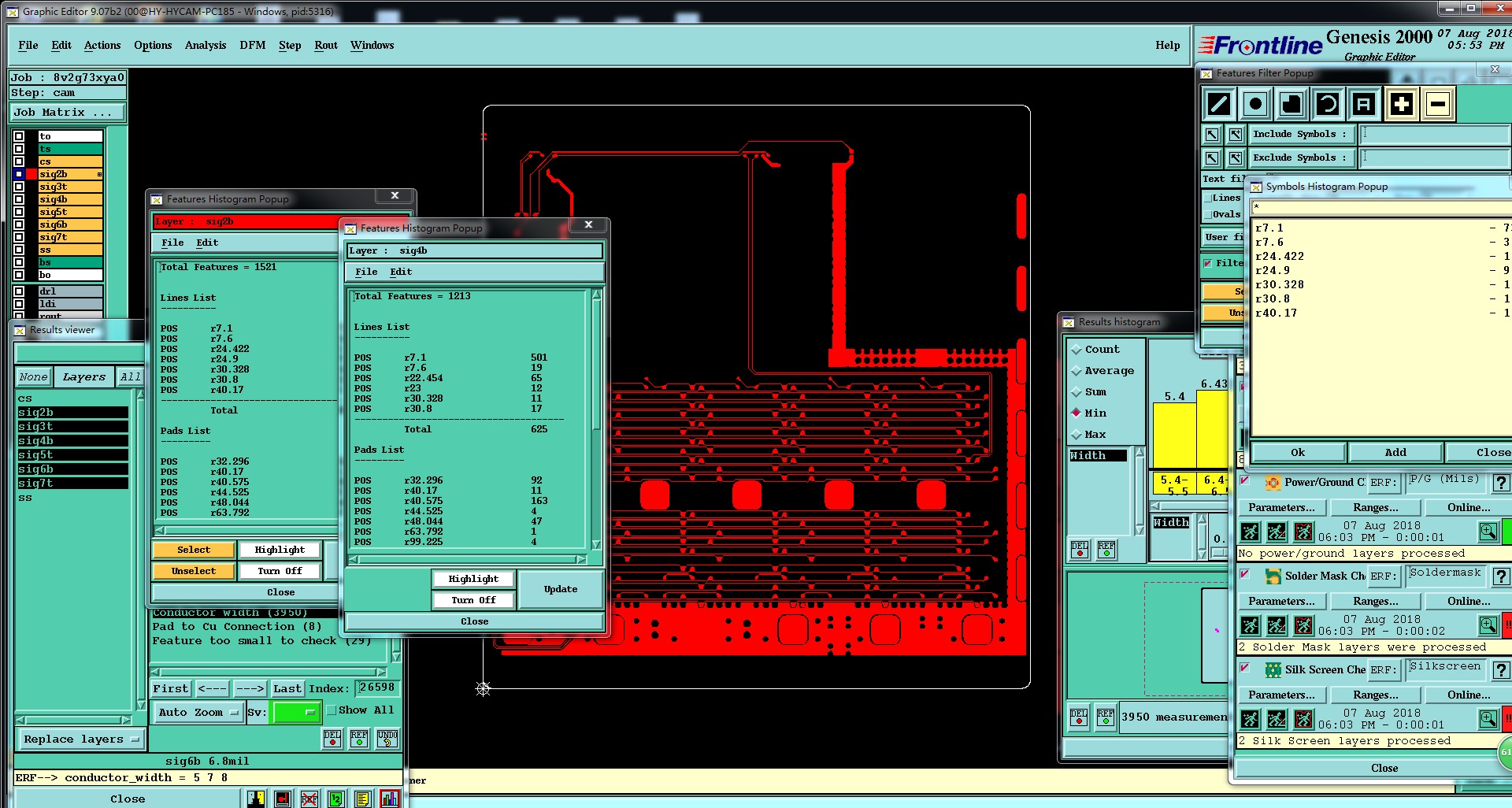Image resolution: width=1512 pixels, height=808 pixels.
Task: Click red color swatch of layer sig2b
Action: pyautogui.click(x=31, y=174)
